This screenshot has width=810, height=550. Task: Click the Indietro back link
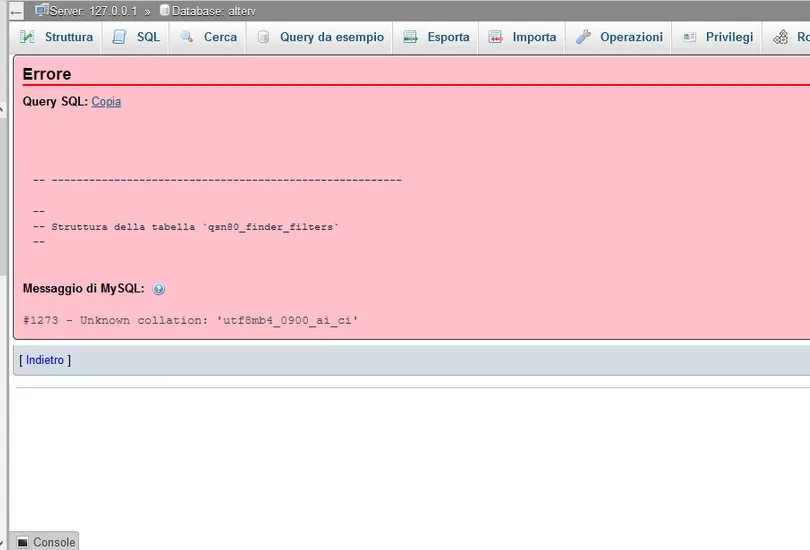[45, 360]
